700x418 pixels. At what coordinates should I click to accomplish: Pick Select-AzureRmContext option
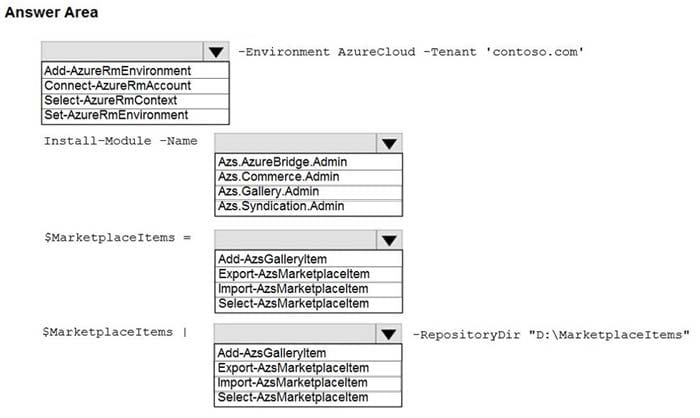[x=135, y=100]
